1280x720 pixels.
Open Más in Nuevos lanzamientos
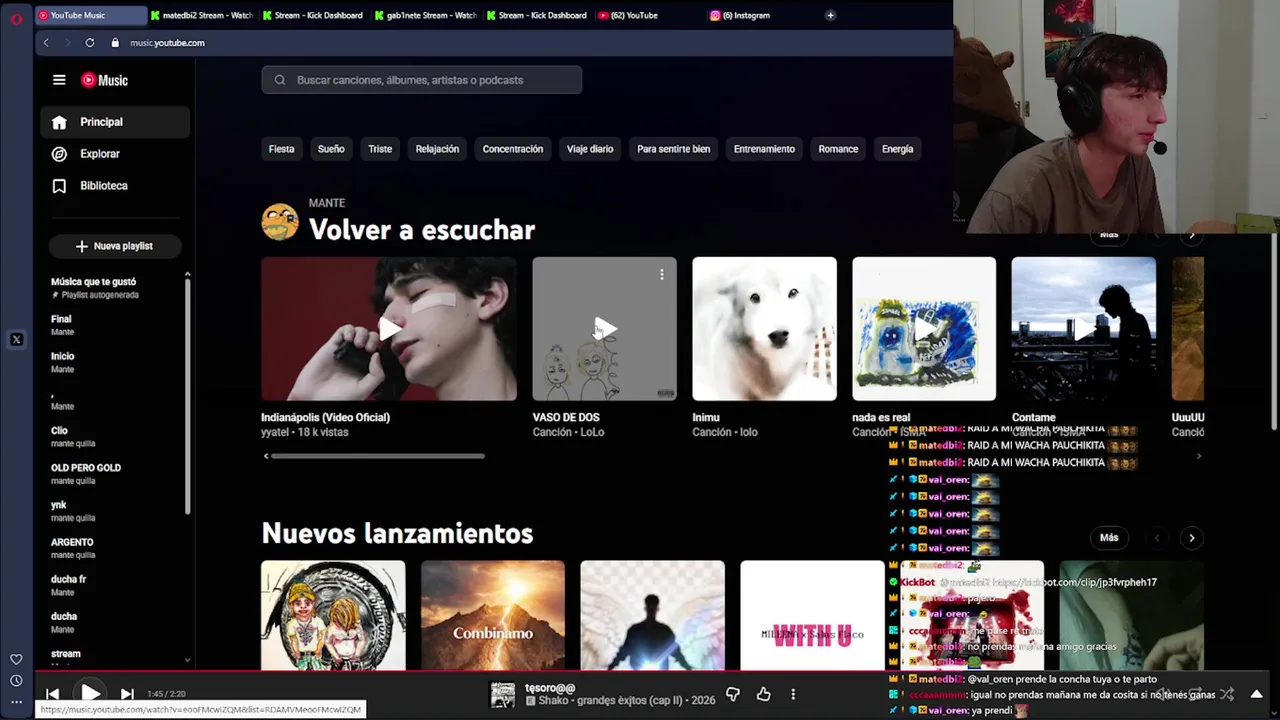[x=1109, y=538]
